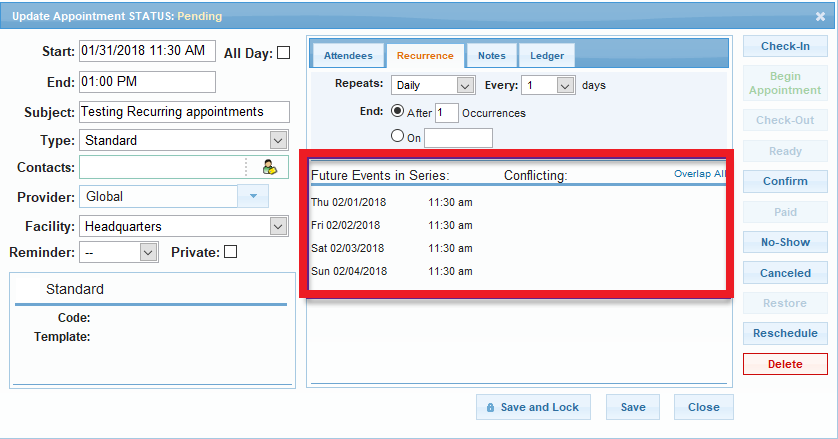Enable the Private checkbox
Viewport: 838px width, 439px height.
pyautogui.click(x=230, y=252)
